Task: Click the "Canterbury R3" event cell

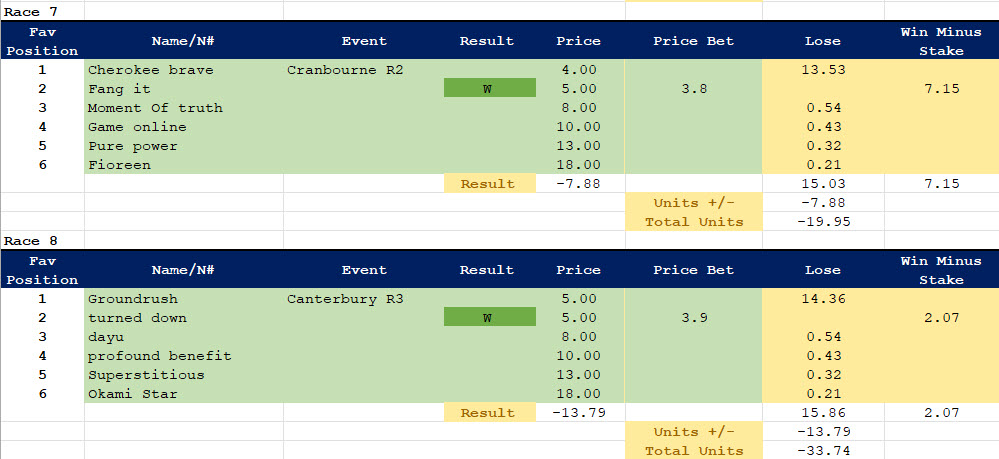Action: 344,299
